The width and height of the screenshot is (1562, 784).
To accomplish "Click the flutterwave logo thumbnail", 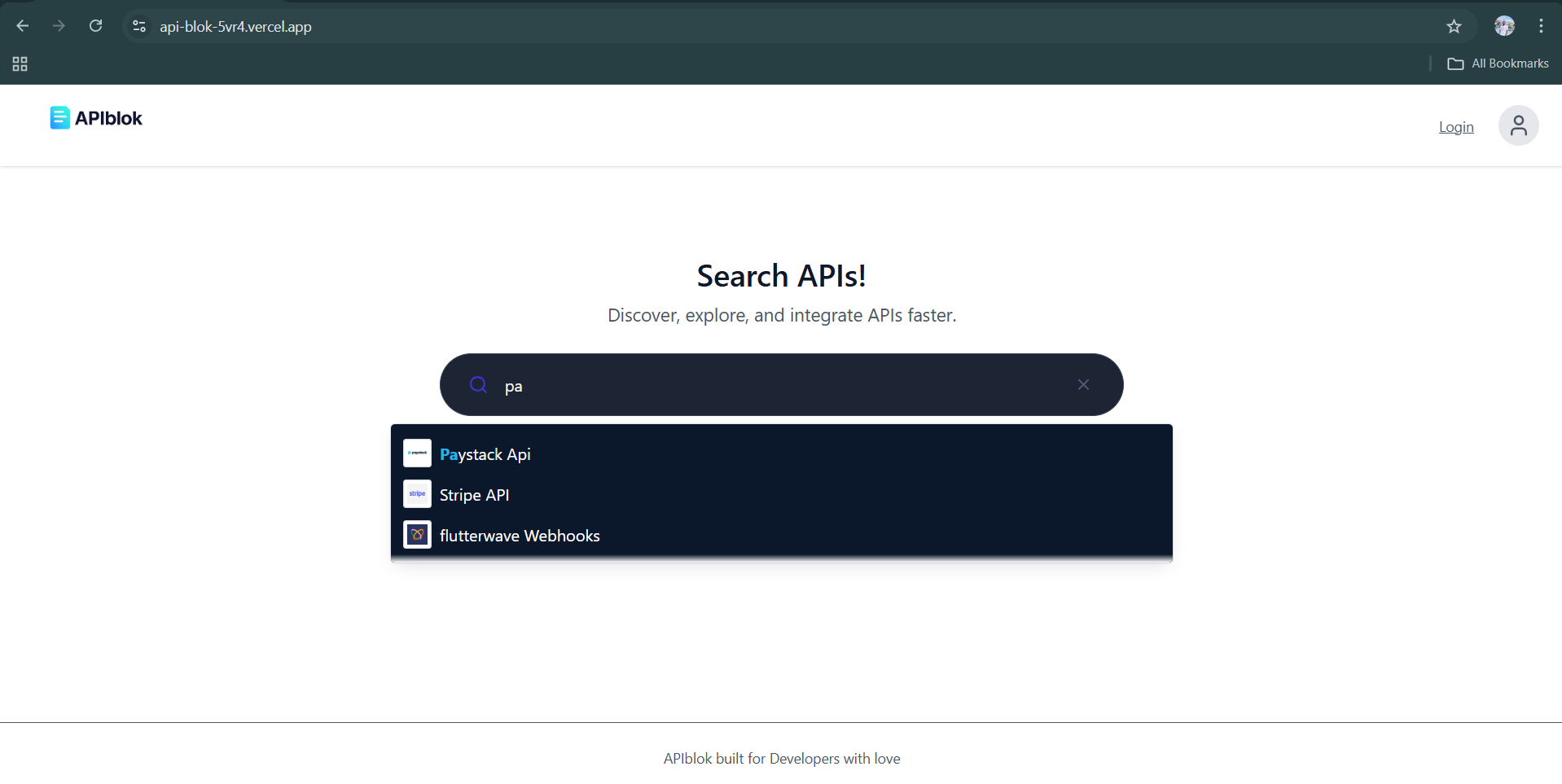I will tap(417, 534).
